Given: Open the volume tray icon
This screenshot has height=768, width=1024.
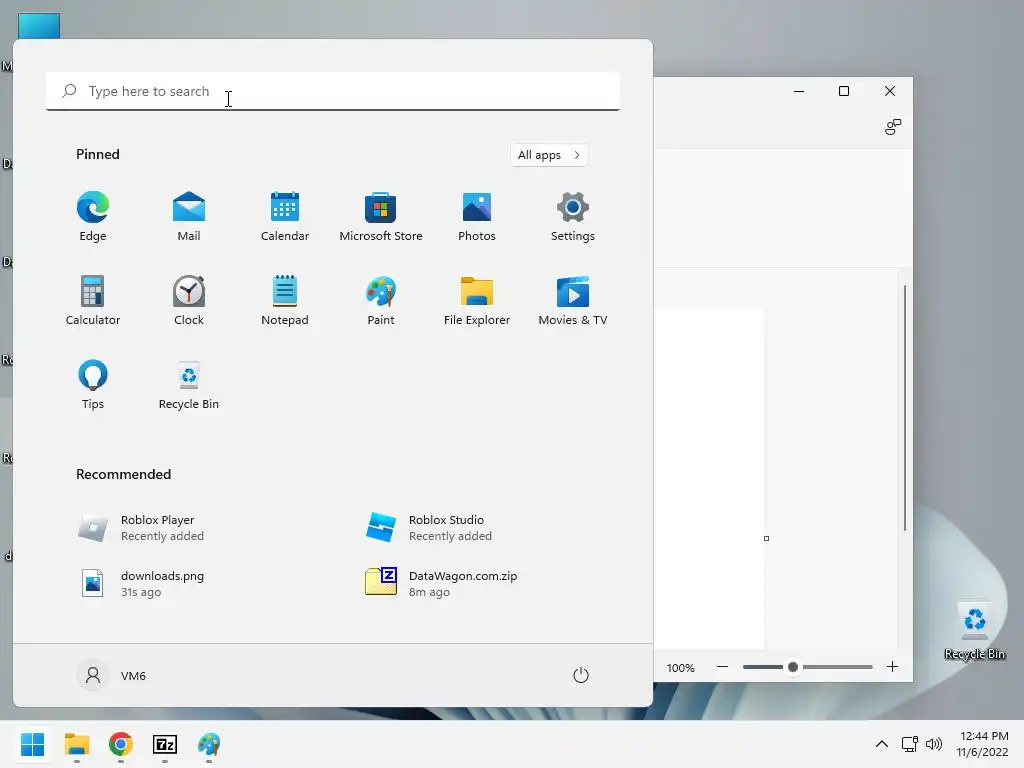Looking at the screenshot, I should (x=934, y=744).
